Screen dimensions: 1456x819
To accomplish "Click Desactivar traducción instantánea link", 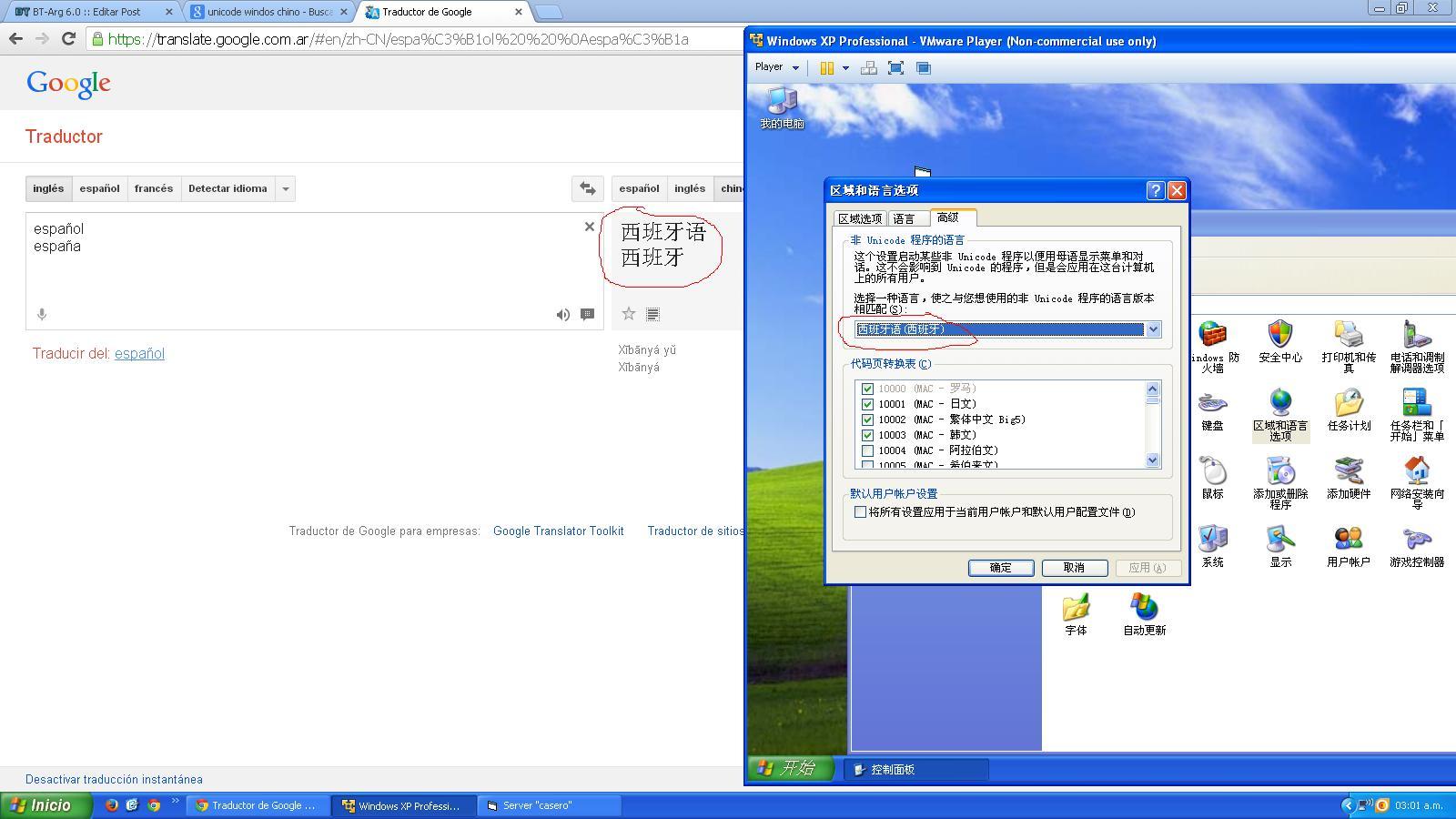I will tap(114, 779).
